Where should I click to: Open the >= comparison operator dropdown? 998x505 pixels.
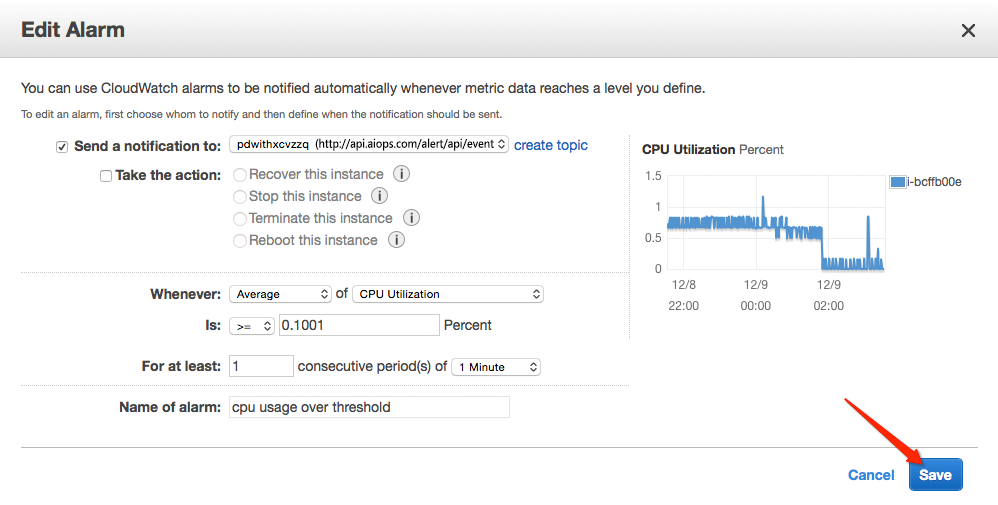click(251, 326)
